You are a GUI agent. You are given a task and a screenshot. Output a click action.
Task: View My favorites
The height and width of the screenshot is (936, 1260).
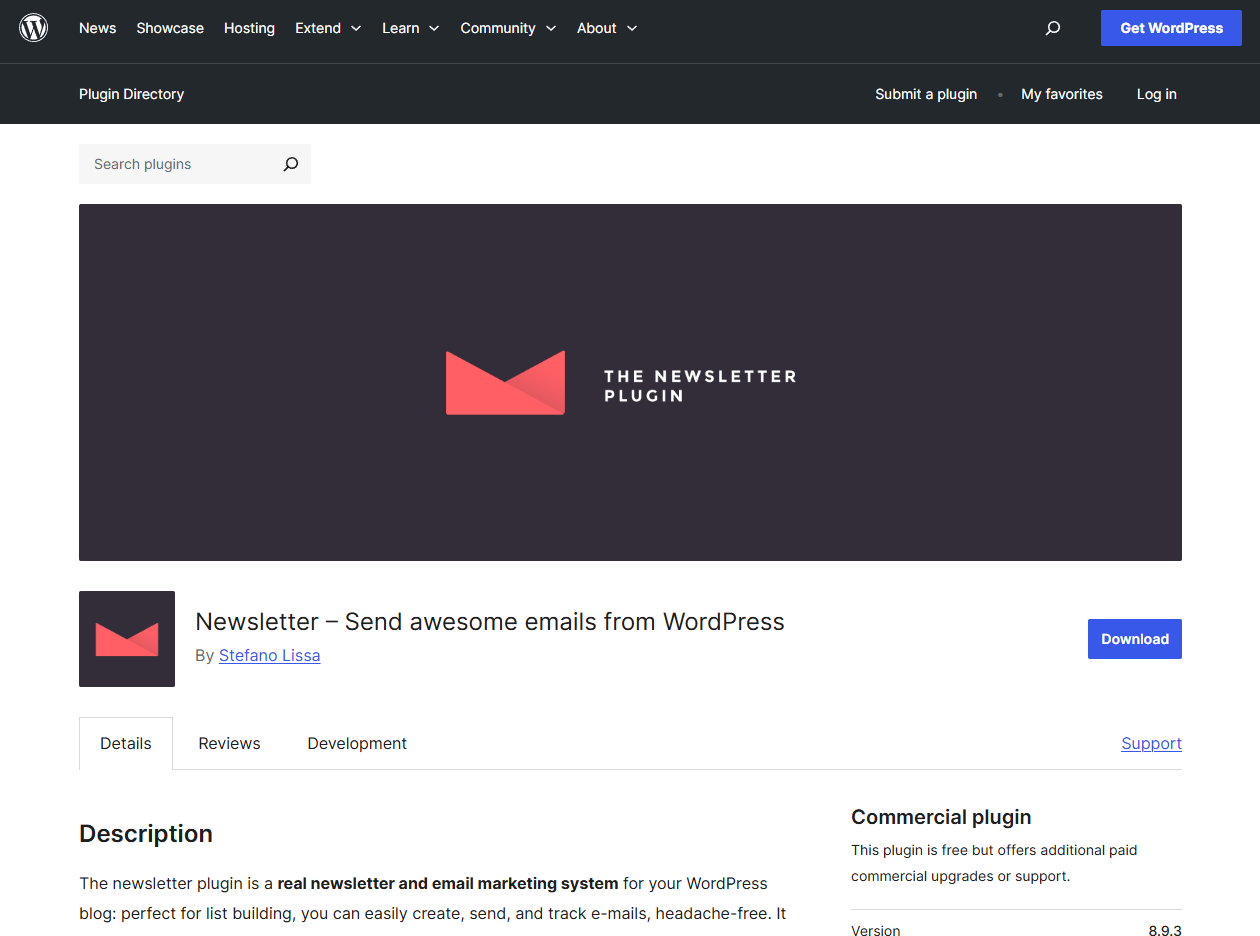tap(1062, 94)
